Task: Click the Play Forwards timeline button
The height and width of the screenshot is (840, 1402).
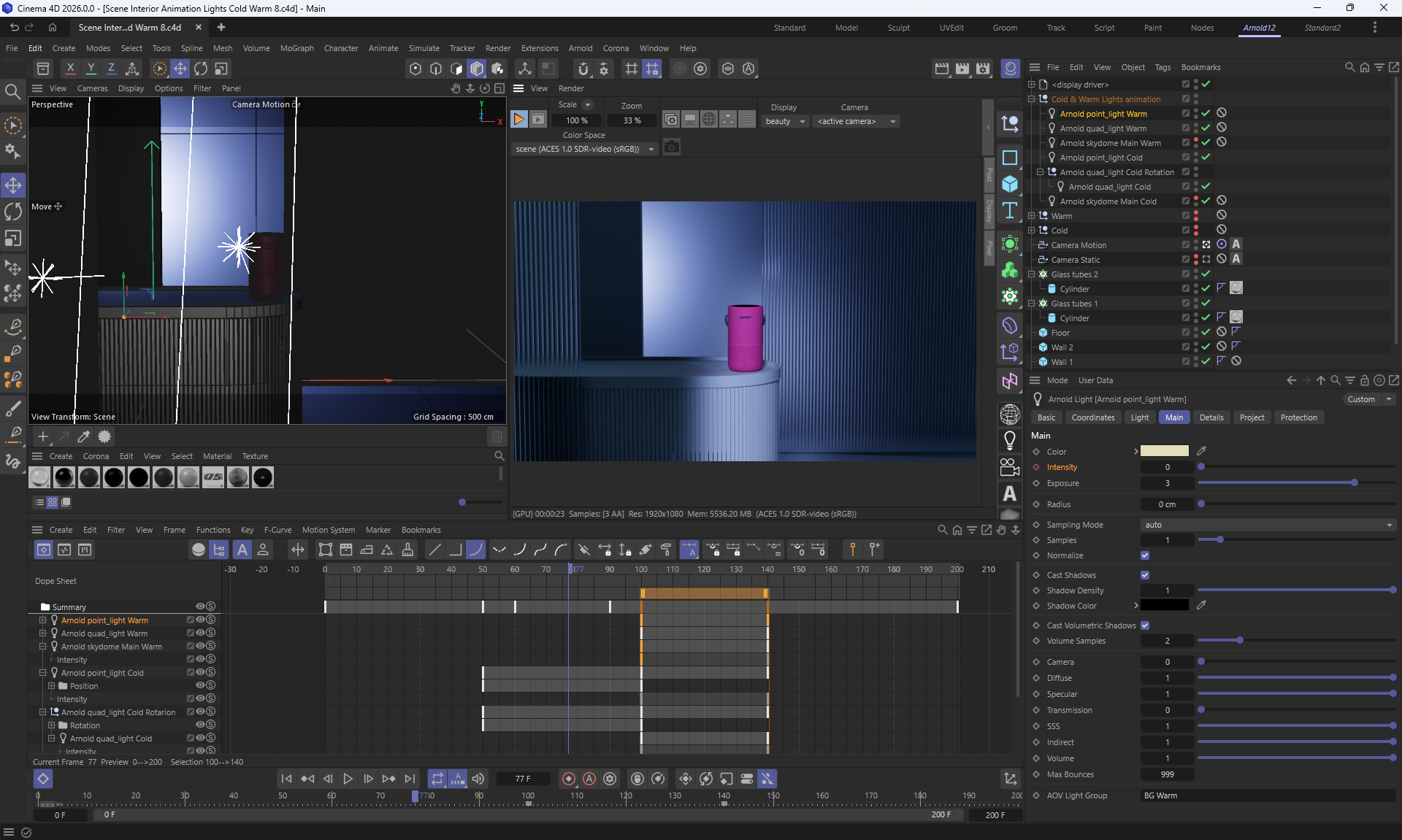Action: tap(348, 779)
